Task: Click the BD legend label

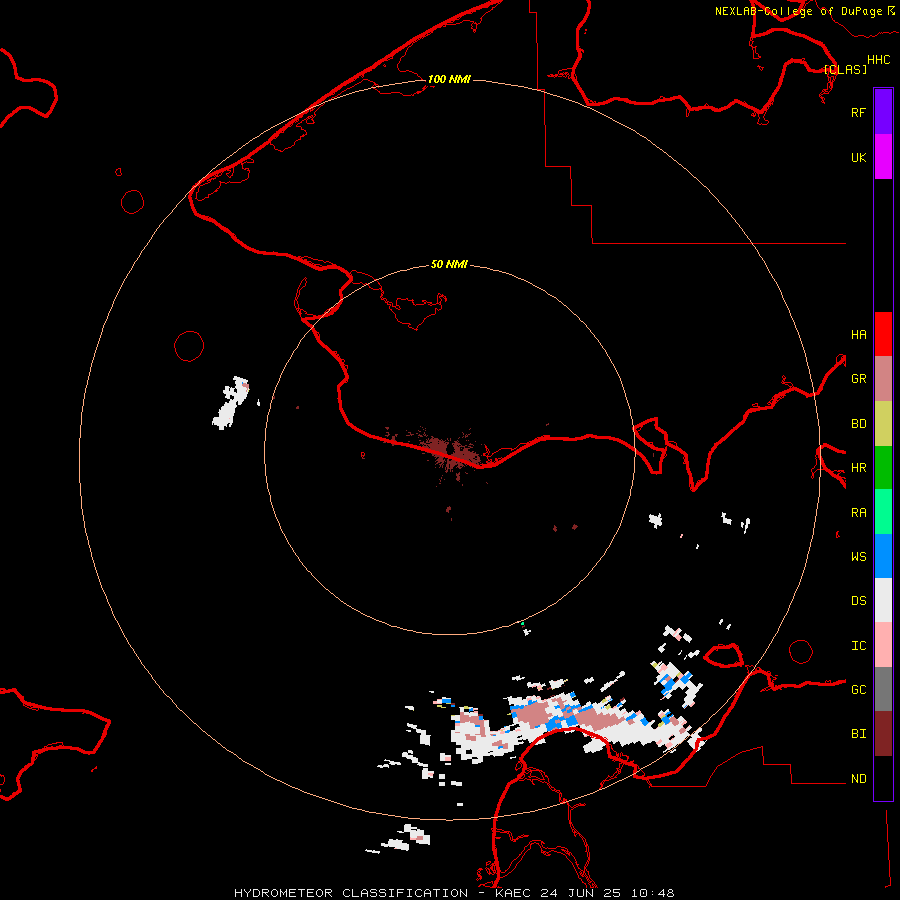Action: point(858,424)
